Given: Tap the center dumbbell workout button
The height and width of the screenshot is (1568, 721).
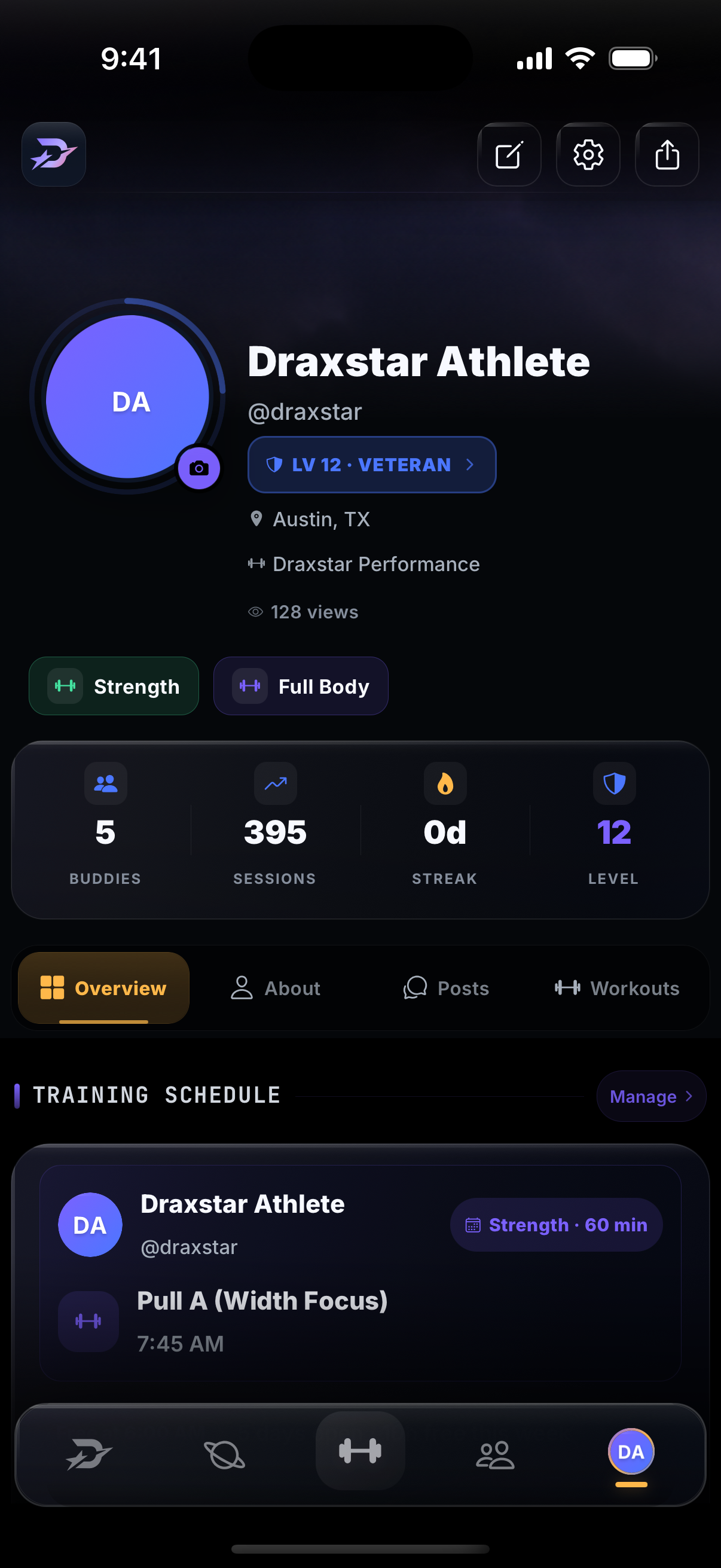Looking at the screenshot, I should click(x=360, y=1451).
